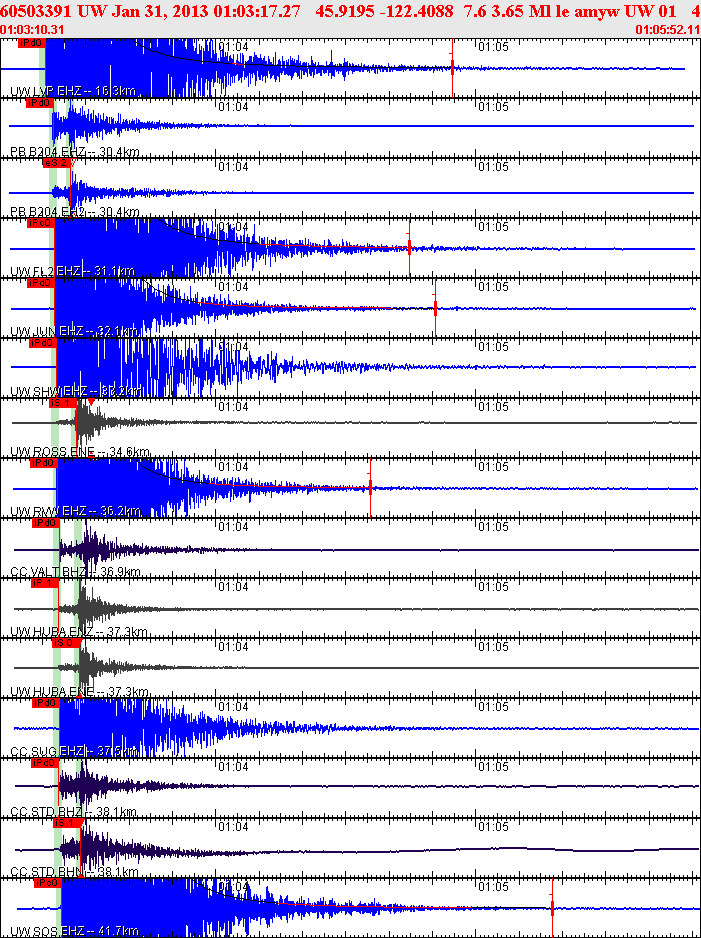The image size is (701, 938).
Task: Click the coda end marker on UW SOS EHZ trace
Action: click(552, 907)
